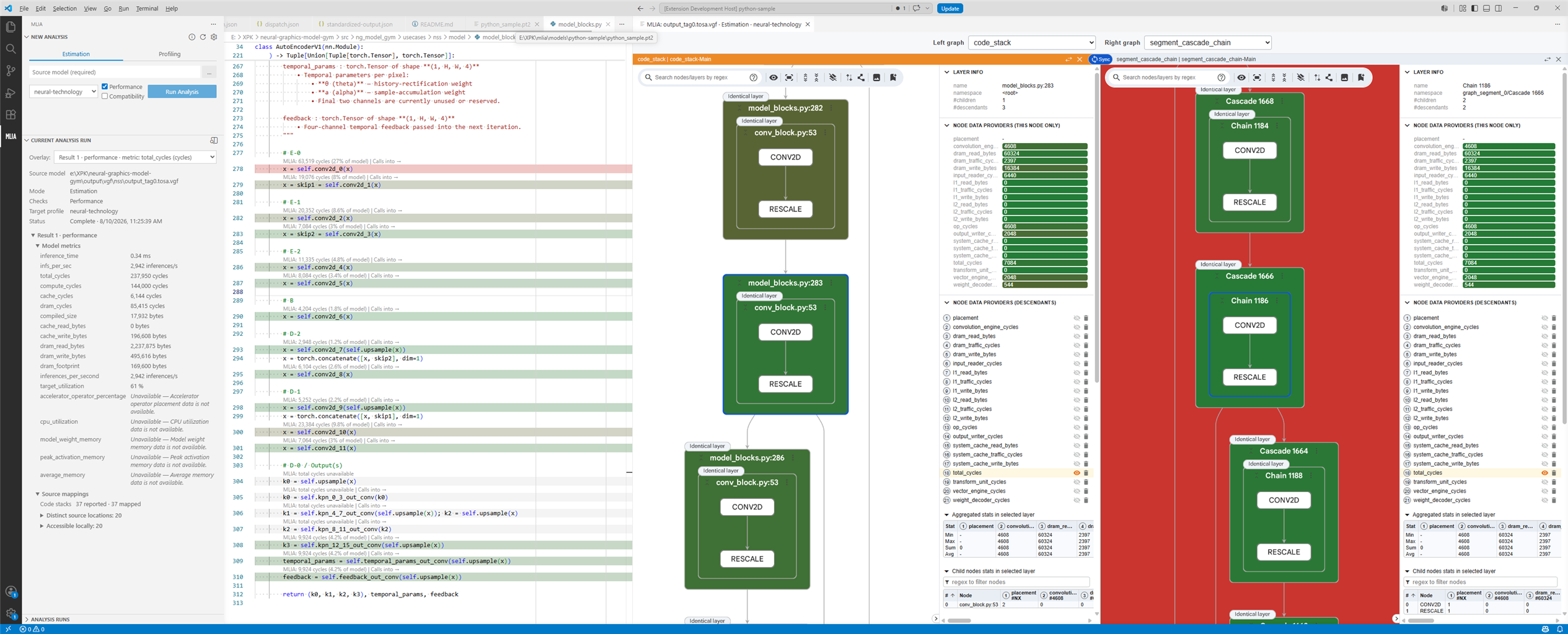Click the source model browse button
Viewport: 1568px width, 634px height.
(x=209, y=73)
